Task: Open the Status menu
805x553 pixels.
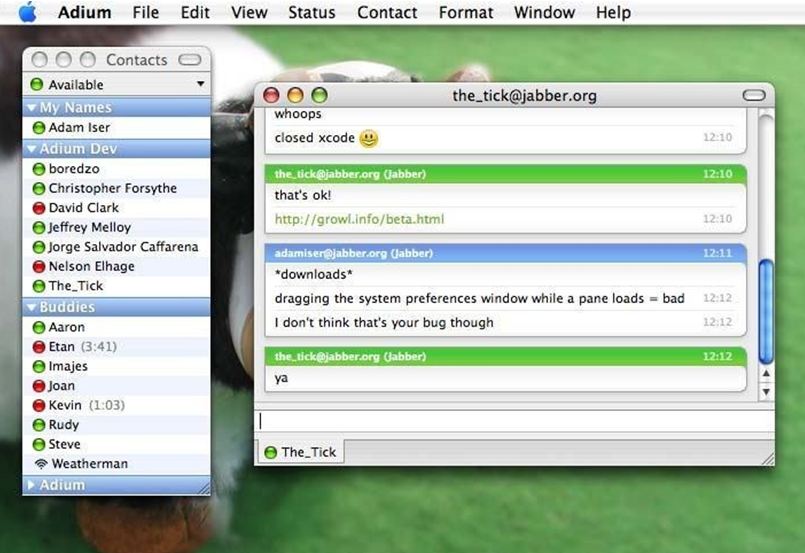Action: [312, 13]
